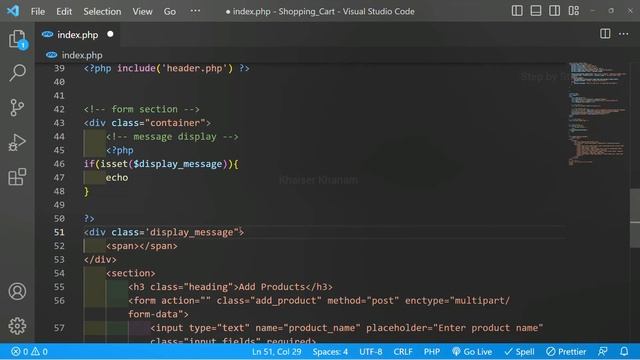Click the ?> closing tag on line 50
The height and width of the screenshot is (360, 640).
tap(89, 219)
